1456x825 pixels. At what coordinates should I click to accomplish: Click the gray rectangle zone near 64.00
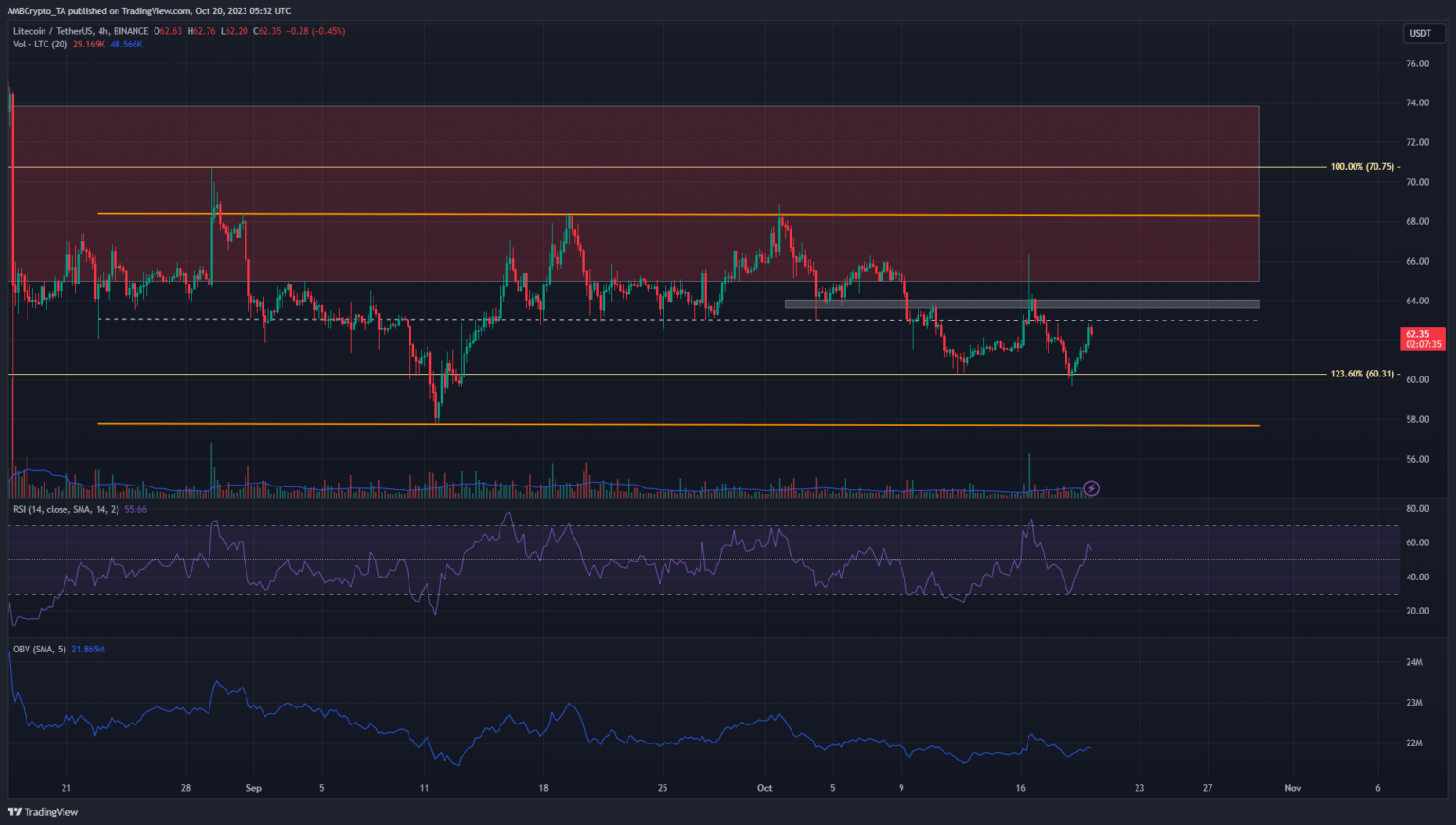tap(1021, 304)
